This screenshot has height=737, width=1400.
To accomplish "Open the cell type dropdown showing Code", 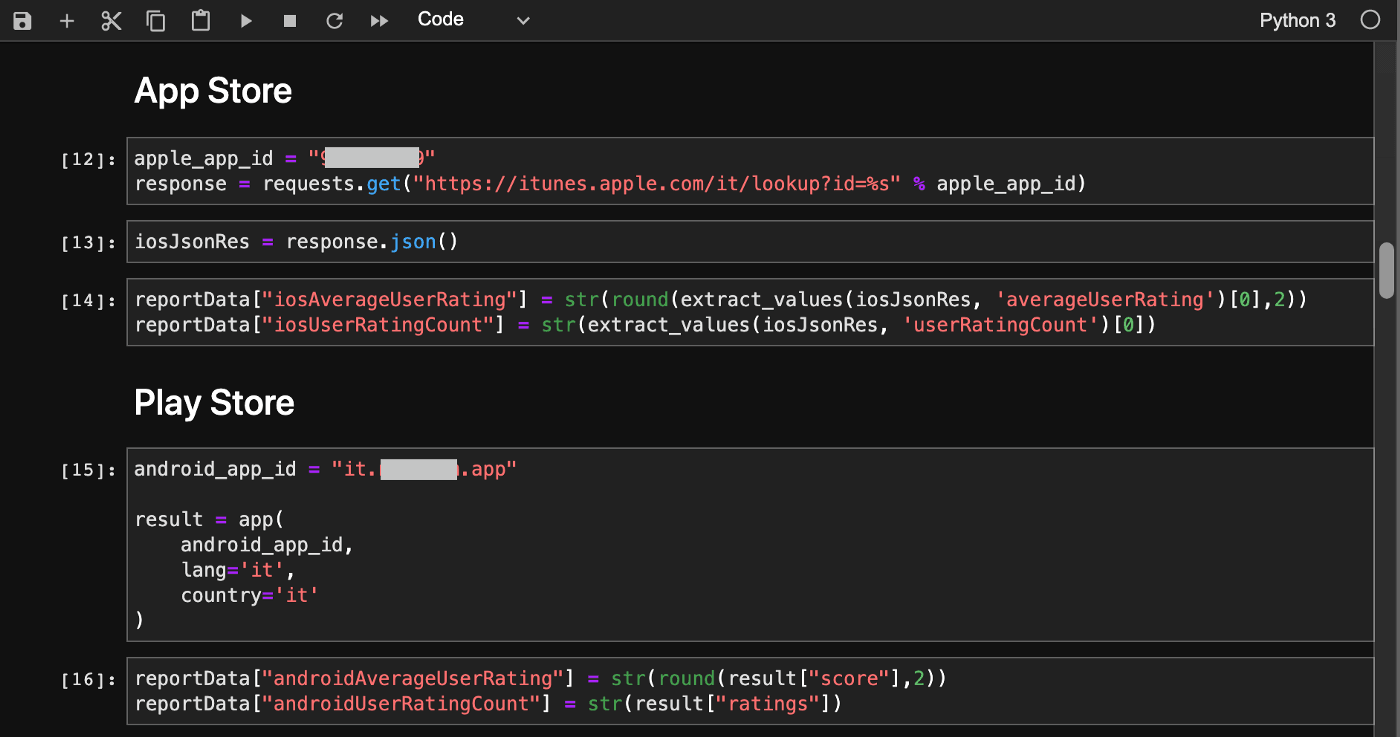I will click(440, 19).
